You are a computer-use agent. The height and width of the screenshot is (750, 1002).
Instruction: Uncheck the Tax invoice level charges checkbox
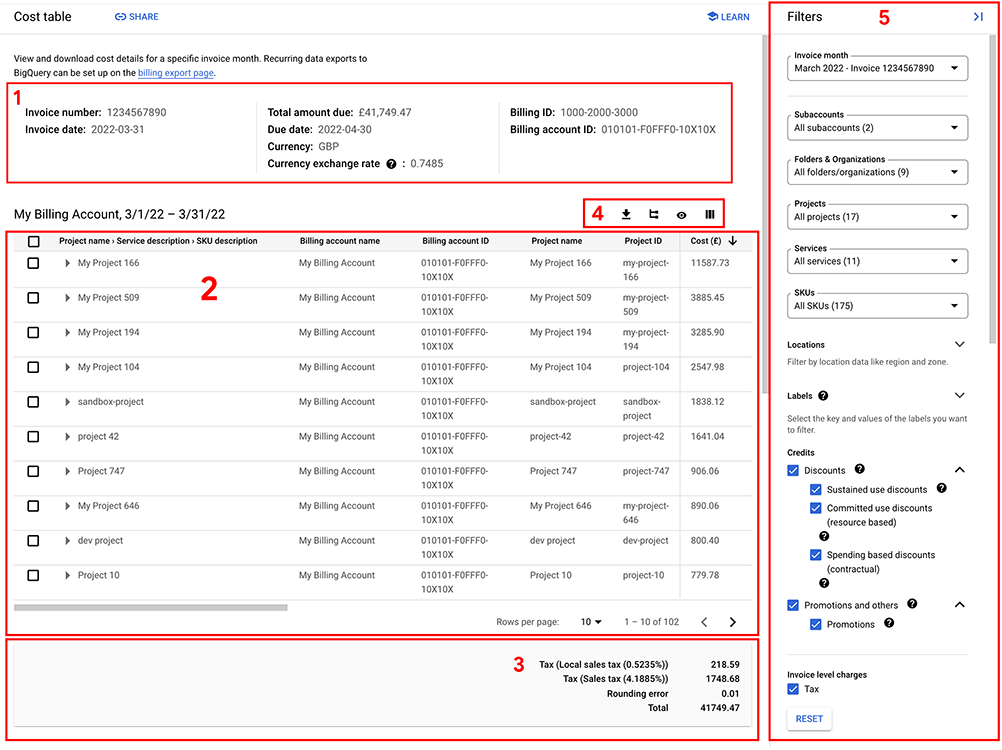point(793,689)
